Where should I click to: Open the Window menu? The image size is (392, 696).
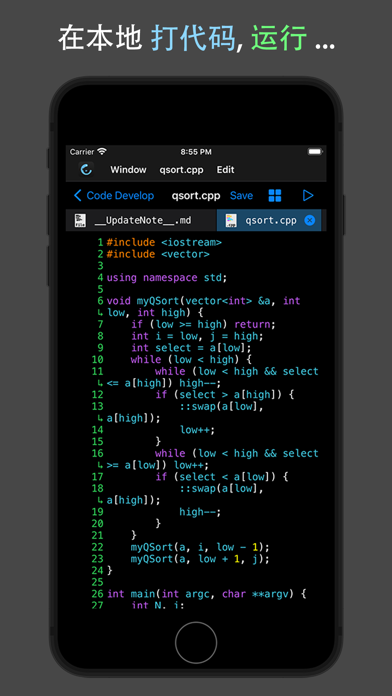(x=128, y=170)
